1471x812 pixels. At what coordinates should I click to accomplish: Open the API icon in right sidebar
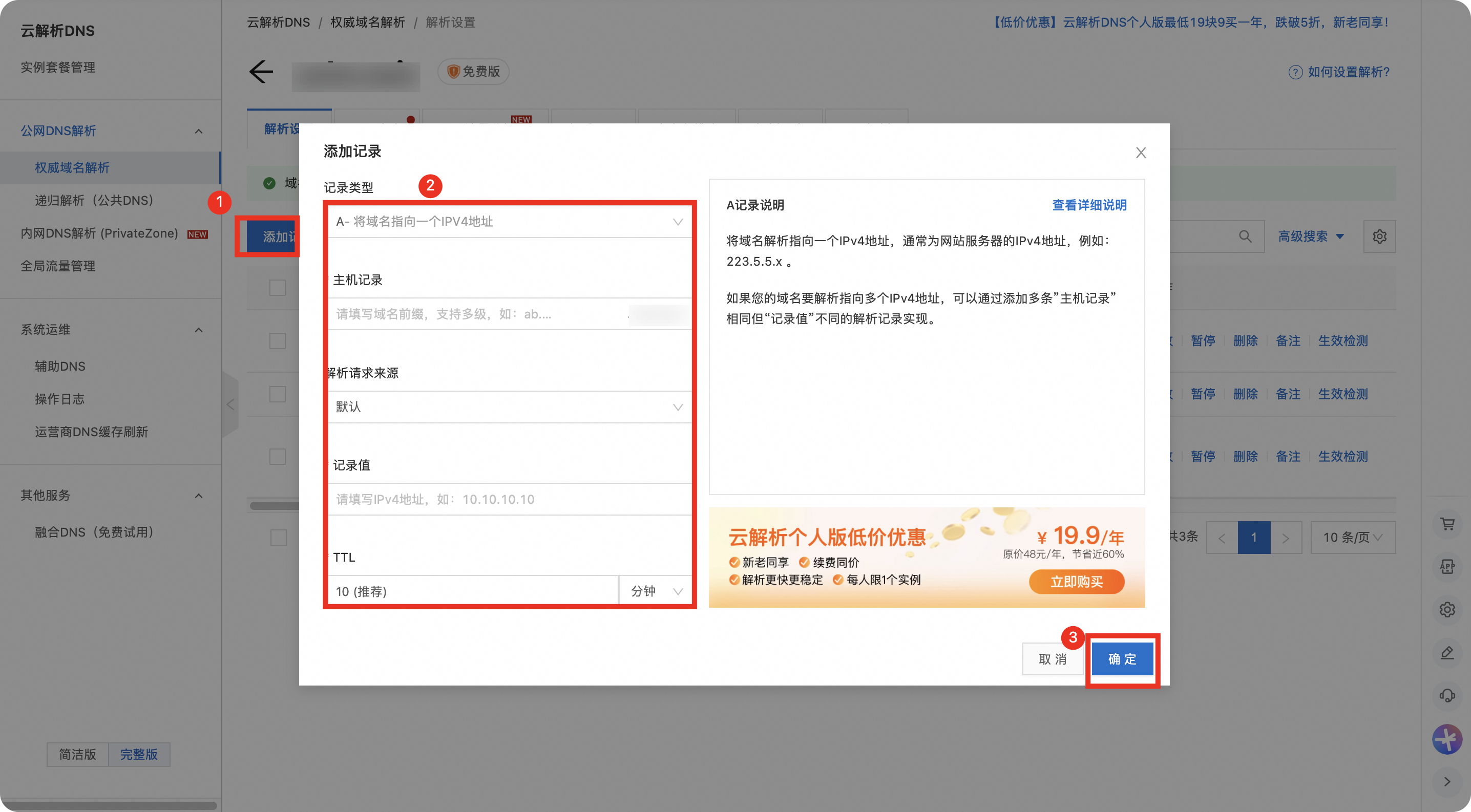click(1447, 567)
